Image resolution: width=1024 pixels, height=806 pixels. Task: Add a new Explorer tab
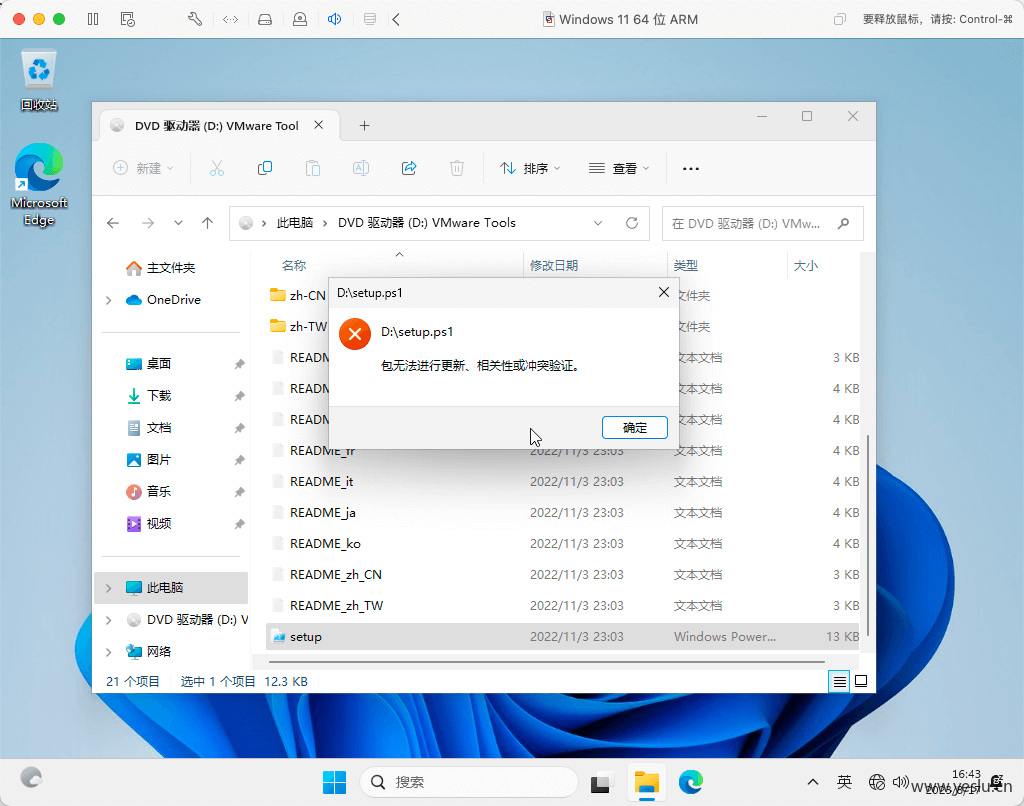point(364,125)
